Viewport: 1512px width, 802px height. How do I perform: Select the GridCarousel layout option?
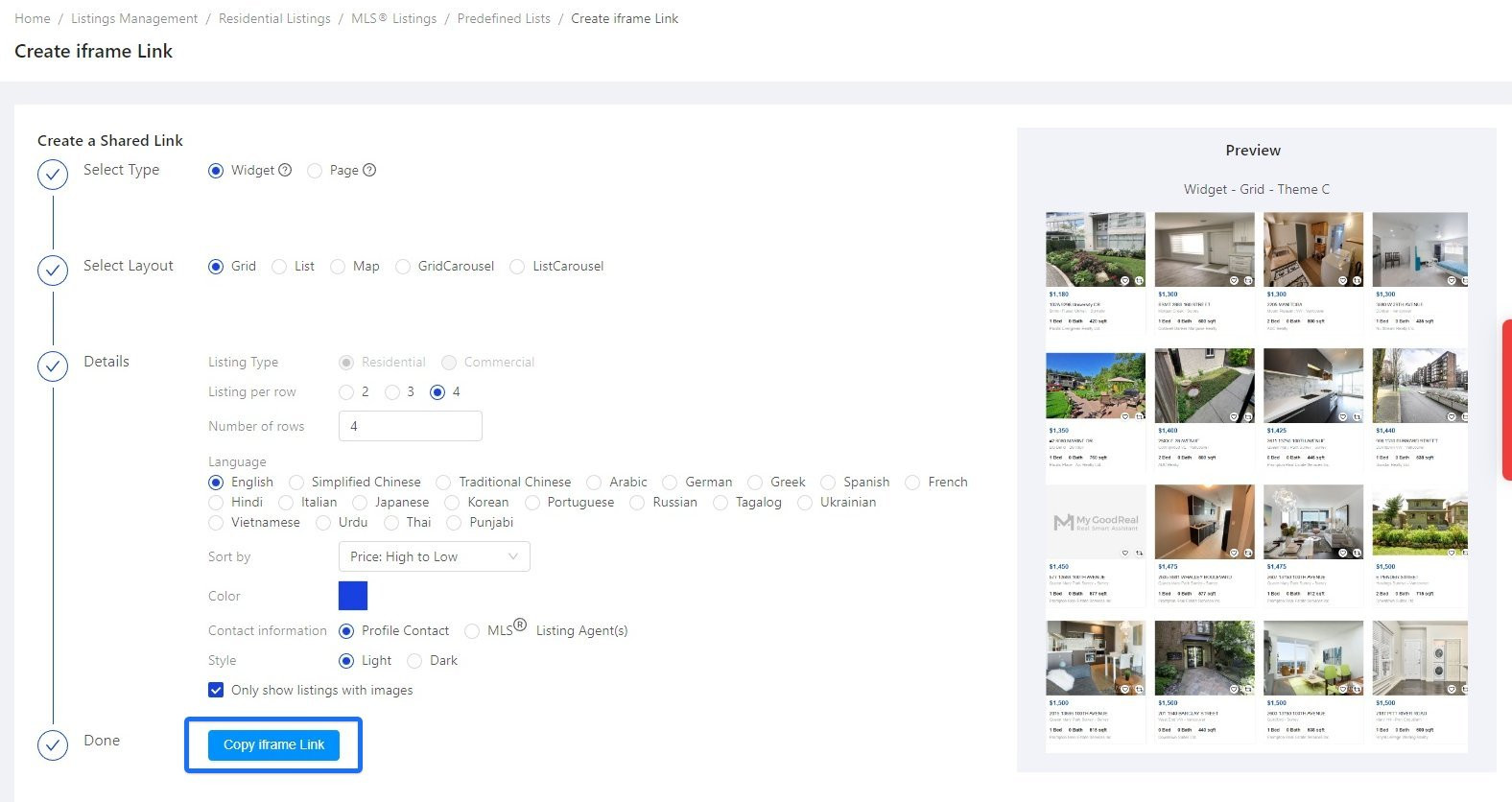[403, 267]
